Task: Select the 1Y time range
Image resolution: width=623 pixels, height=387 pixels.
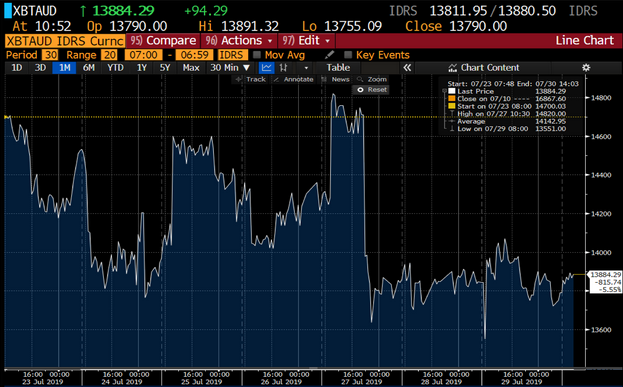Action: 142,68
